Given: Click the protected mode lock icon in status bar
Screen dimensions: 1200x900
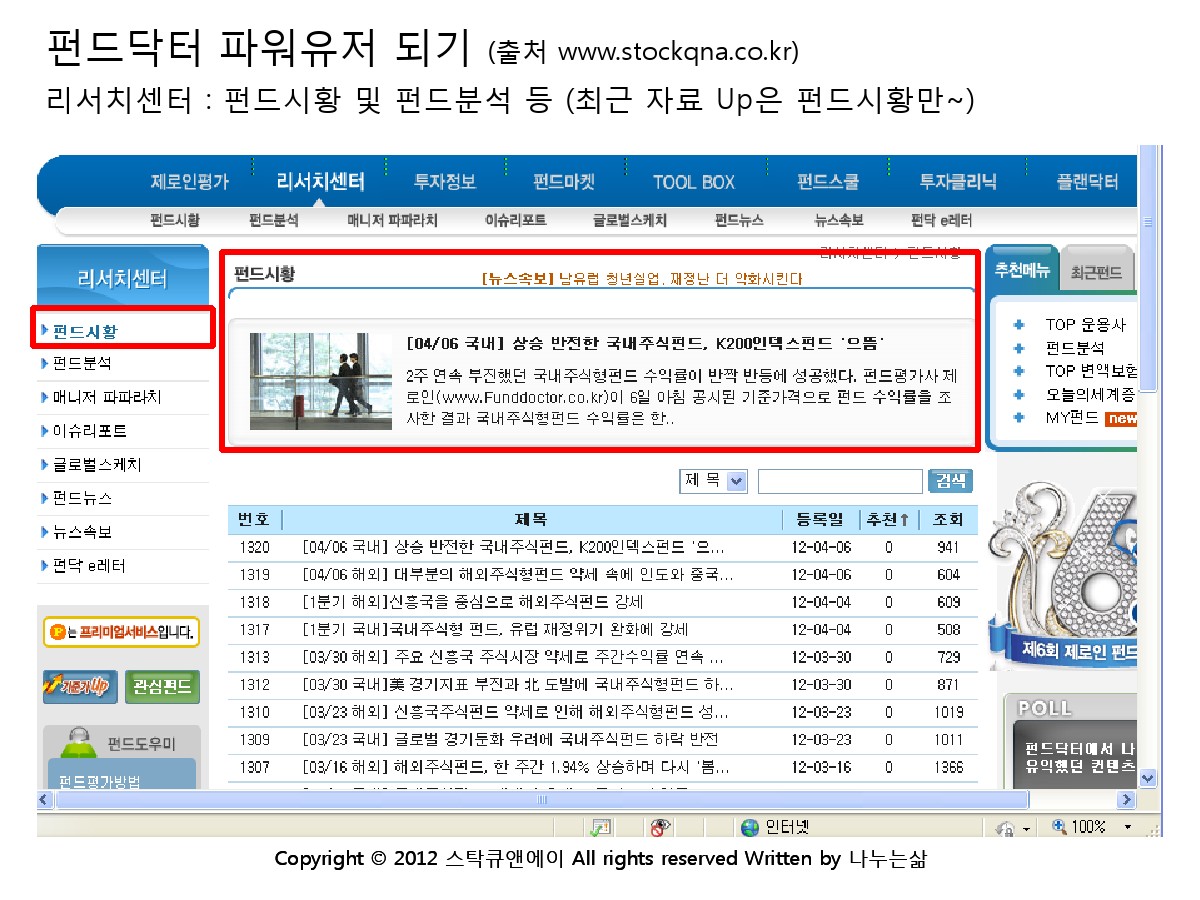Looking at the screenshot, I should (1005, 828).
